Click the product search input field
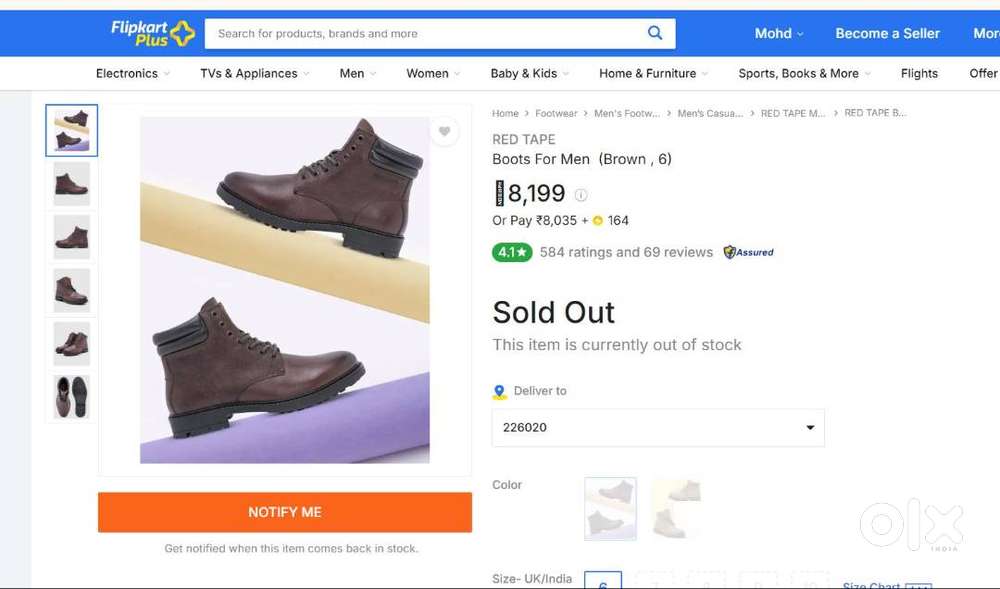Image resolution: width=1000 pixels, height=589 pixels. tap(425, 33)
